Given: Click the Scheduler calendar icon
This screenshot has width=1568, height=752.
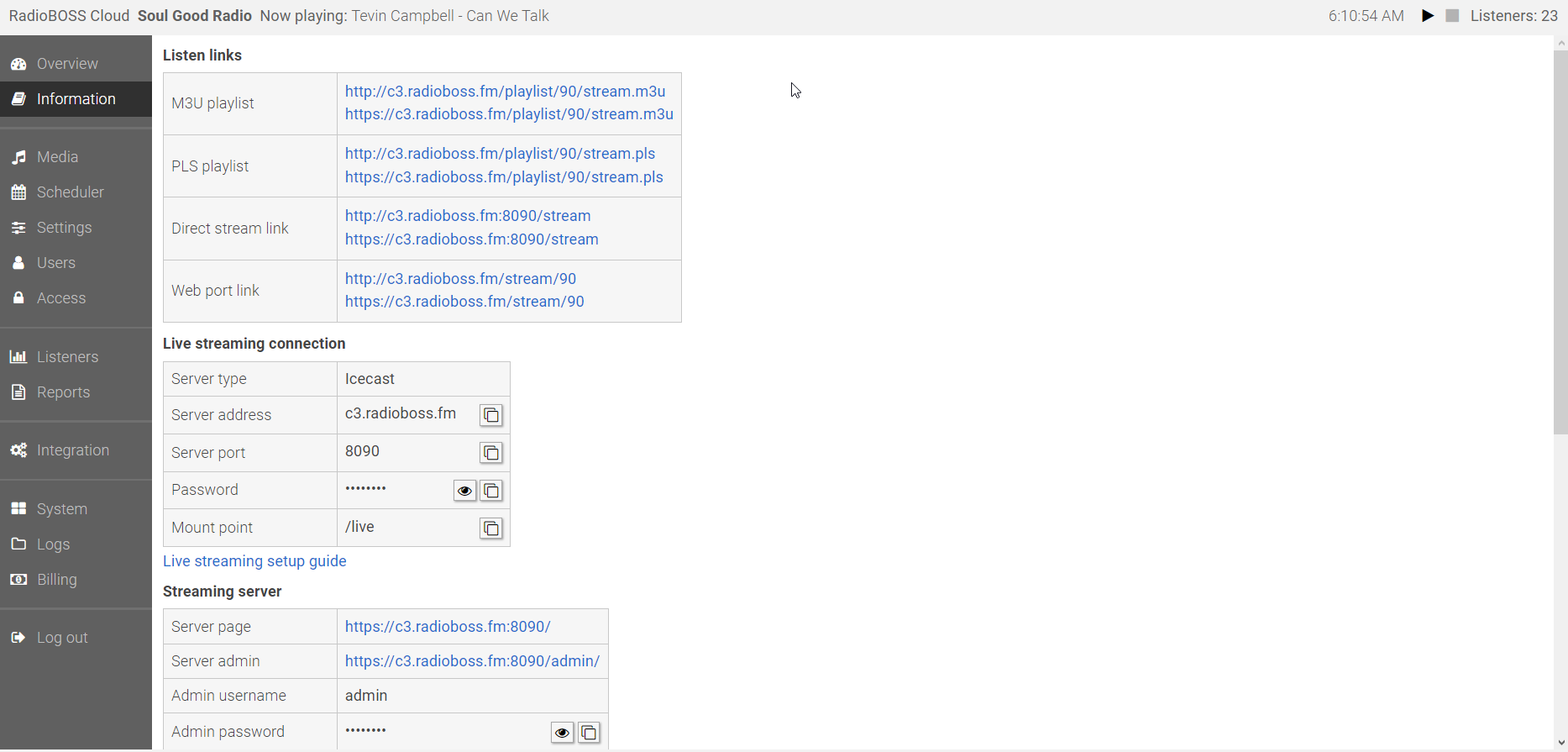Looking at the screenshot, I should pos(18,192).
